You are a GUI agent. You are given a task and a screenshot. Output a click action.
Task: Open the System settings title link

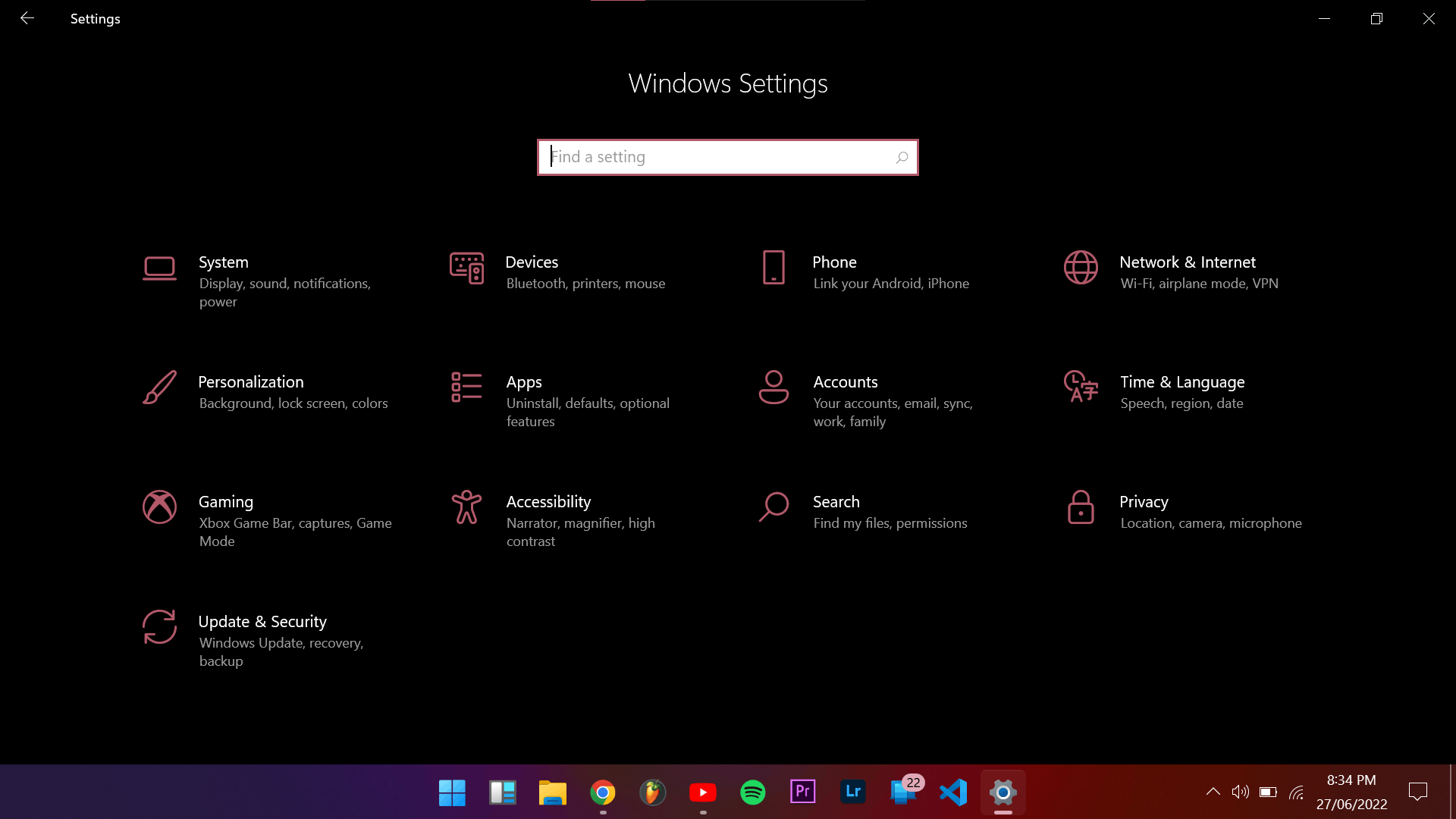224,262
